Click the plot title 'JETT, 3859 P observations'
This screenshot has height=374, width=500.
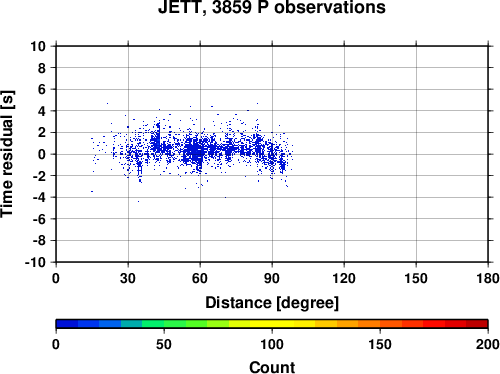pyautogui.click(x=272, y=7)
